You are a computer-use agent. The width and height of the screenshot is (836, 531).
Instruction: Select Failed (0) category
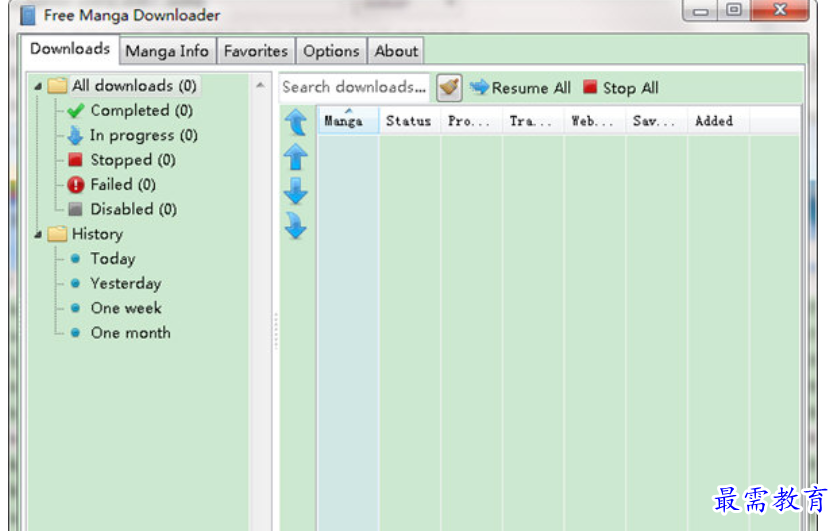click(x=123, y=184)
